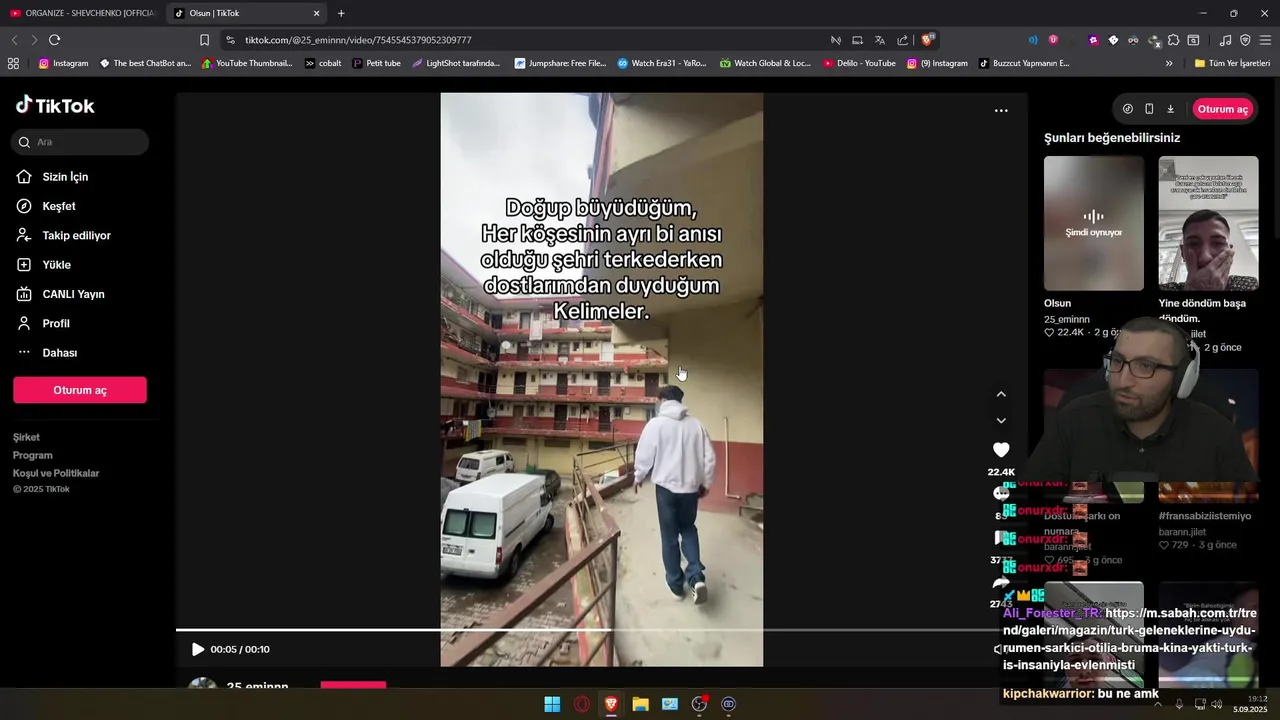
Task: Click the TikTok coin icon in header
Action: point(1128,109)
